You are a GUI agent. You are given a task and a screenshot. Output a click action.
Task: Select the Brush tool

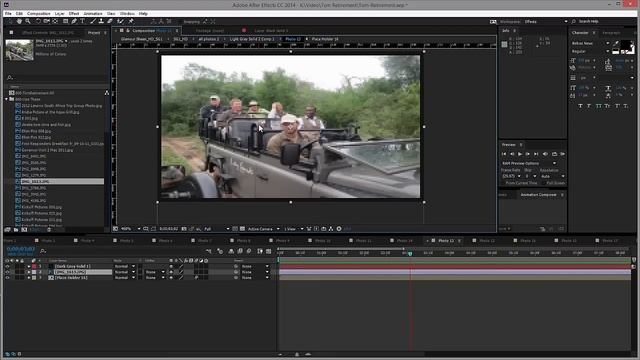pyautogui.click(x=93, y=21)
